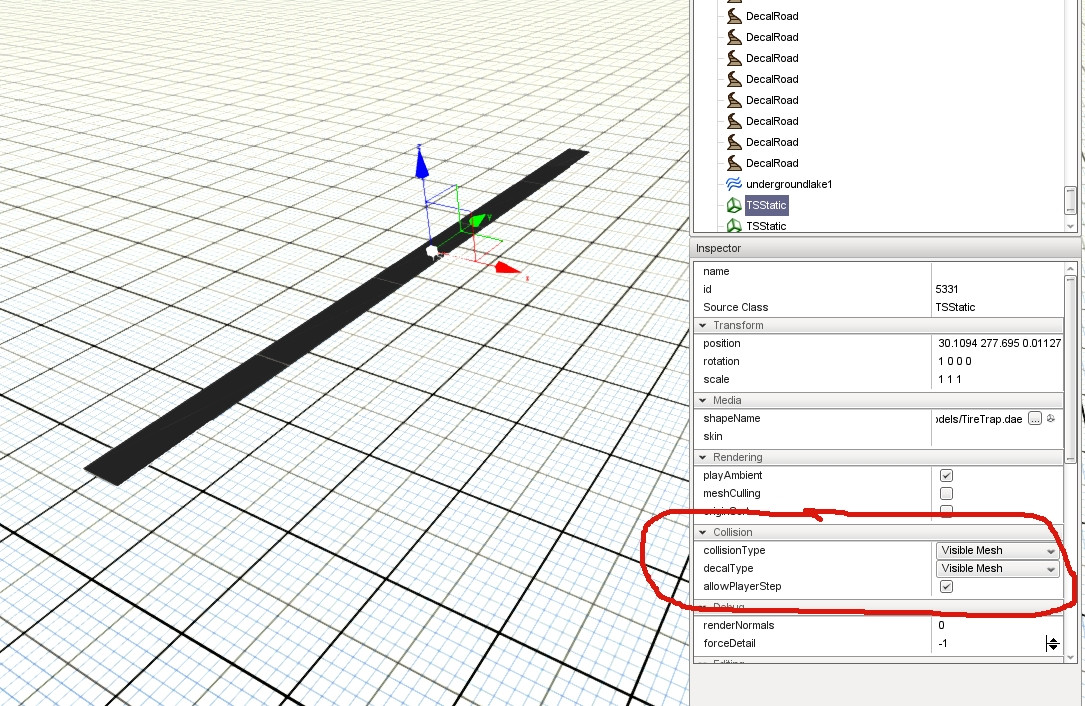Click the rotation value 1 0 0 0
This screenshot has width=1085, height=706.
pos(954,361)
